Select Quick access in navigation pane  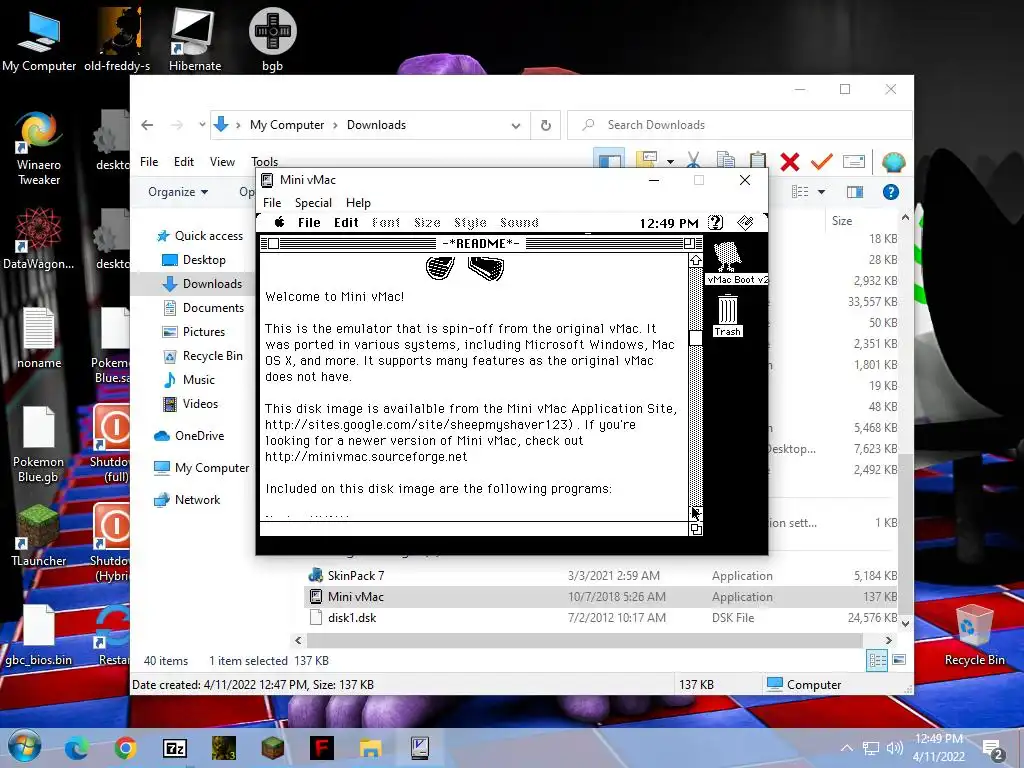[199, 236]
